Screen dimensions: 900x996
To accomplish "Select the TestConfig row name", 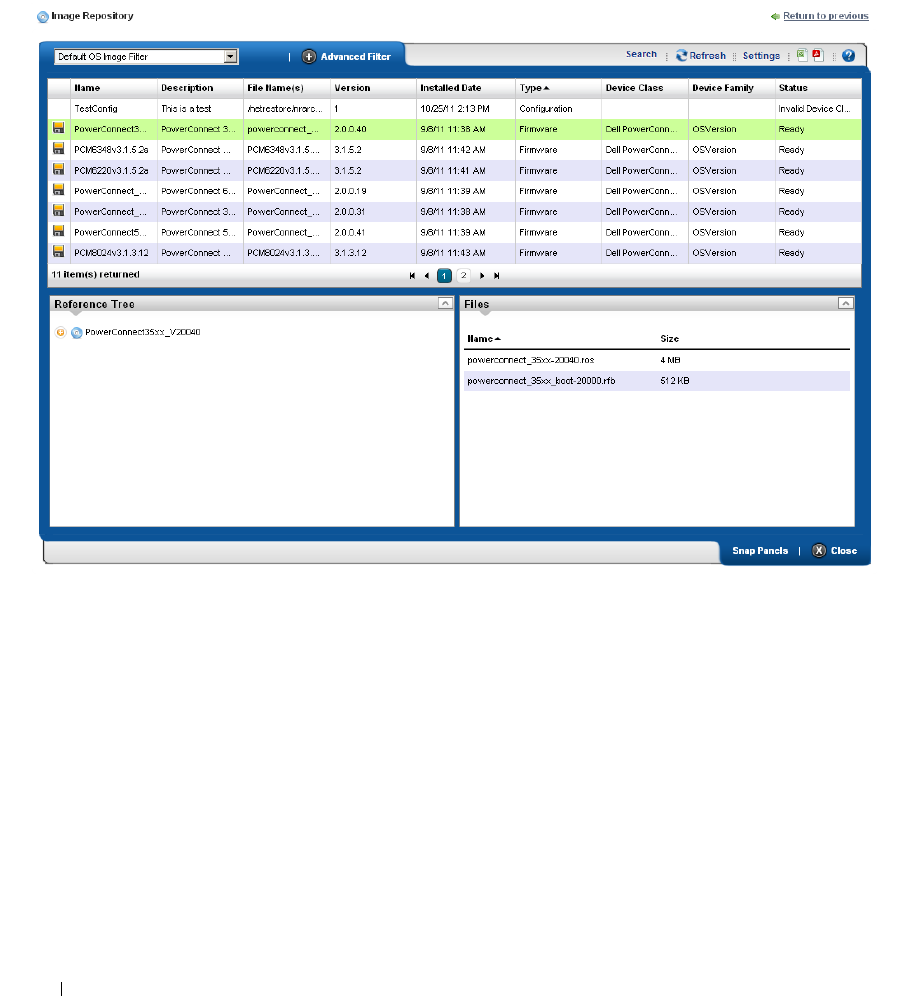I will (x=96, y=109).
